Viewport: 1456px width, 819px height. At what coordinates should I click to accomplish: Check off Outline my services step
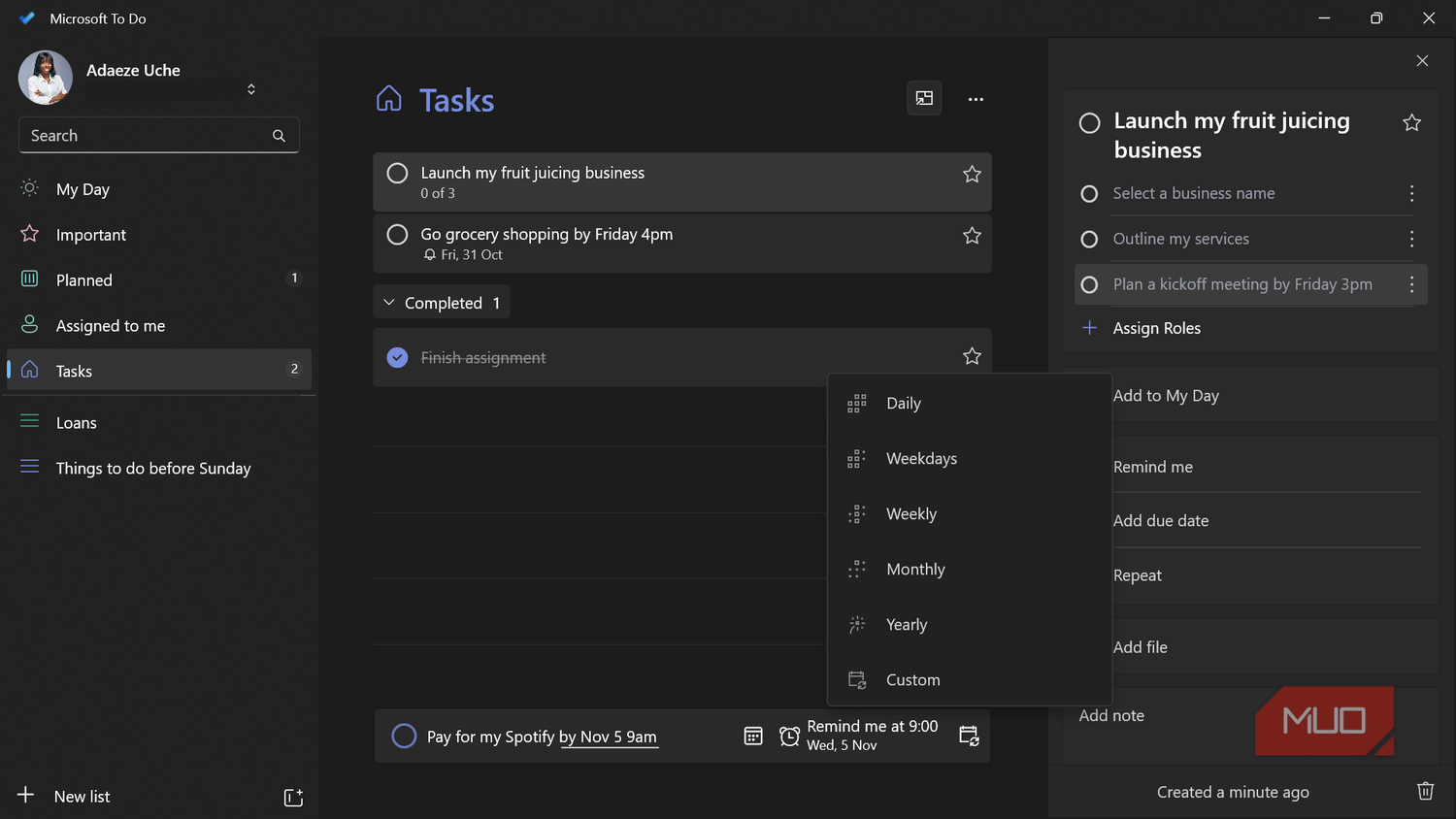[x=1089, y=240]
